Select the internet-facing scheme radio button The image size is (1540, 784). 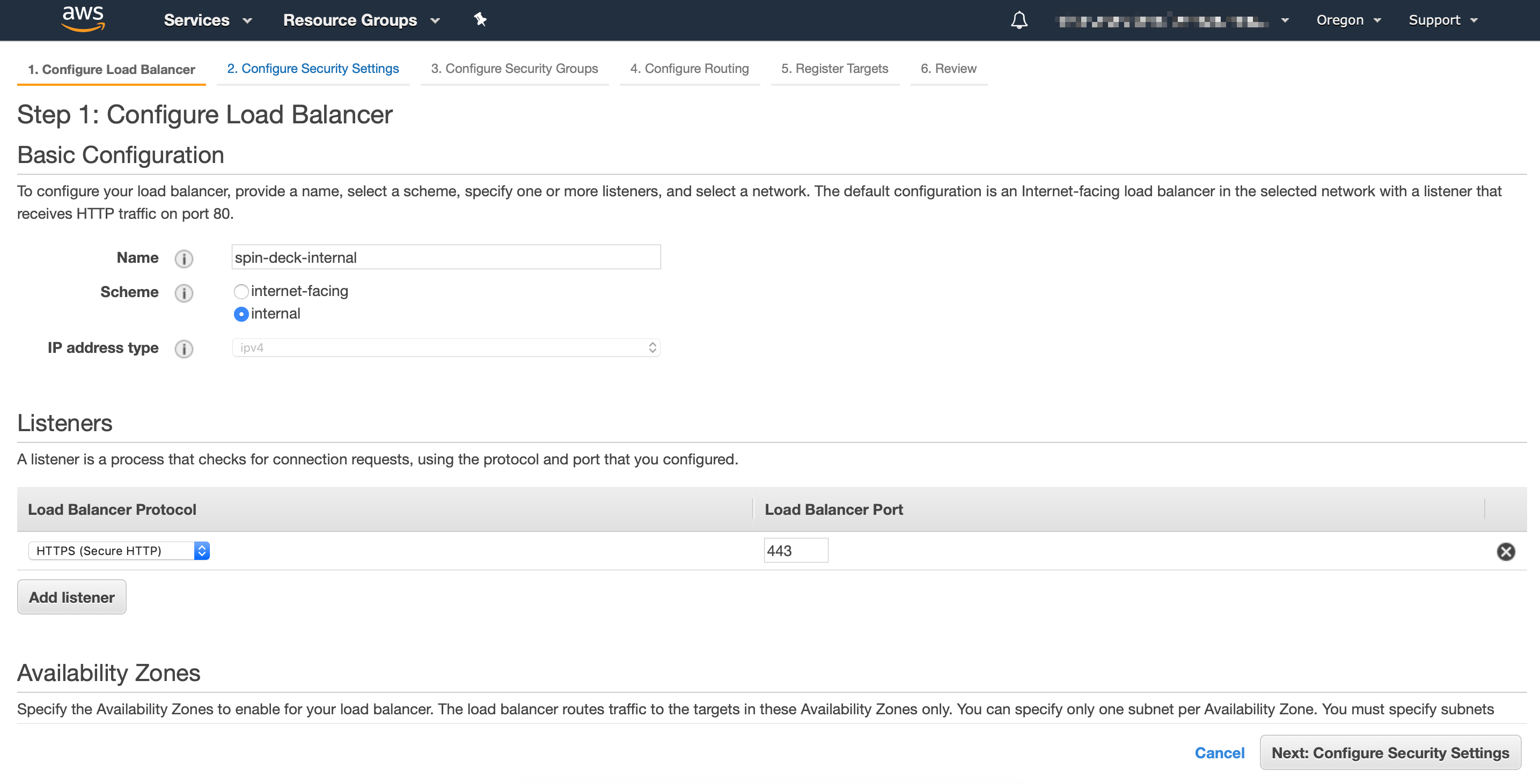coord(241,292)
